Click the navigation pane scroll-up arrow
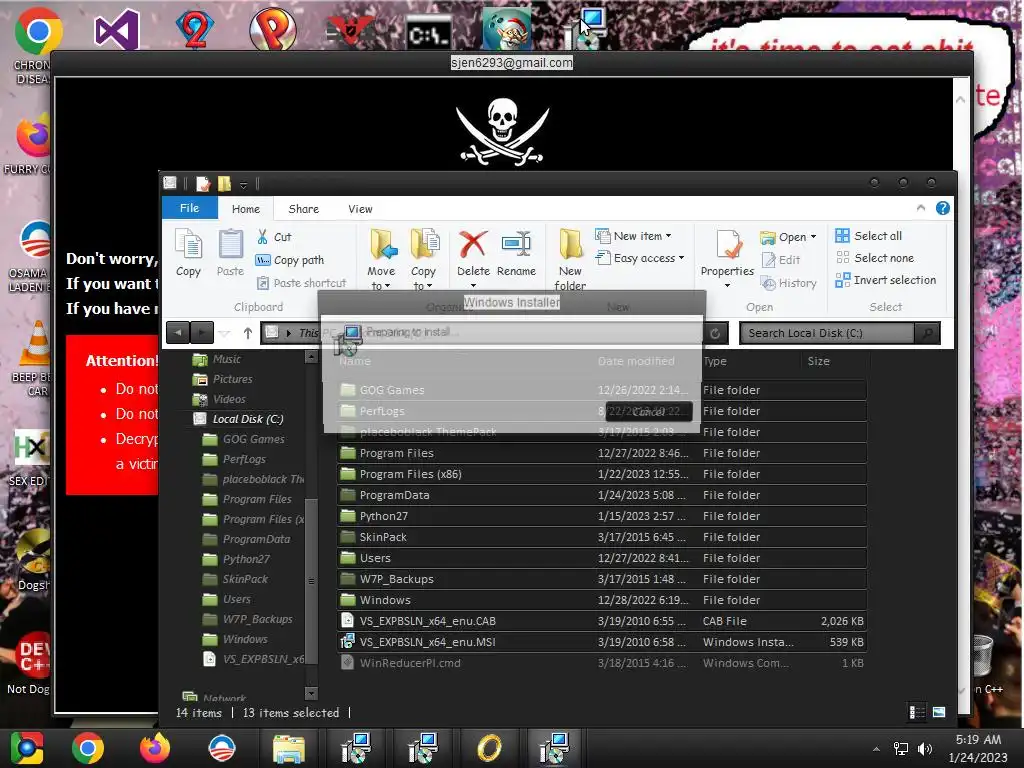The height and width of the screenshot is (768, 1024). pos(312,357)
